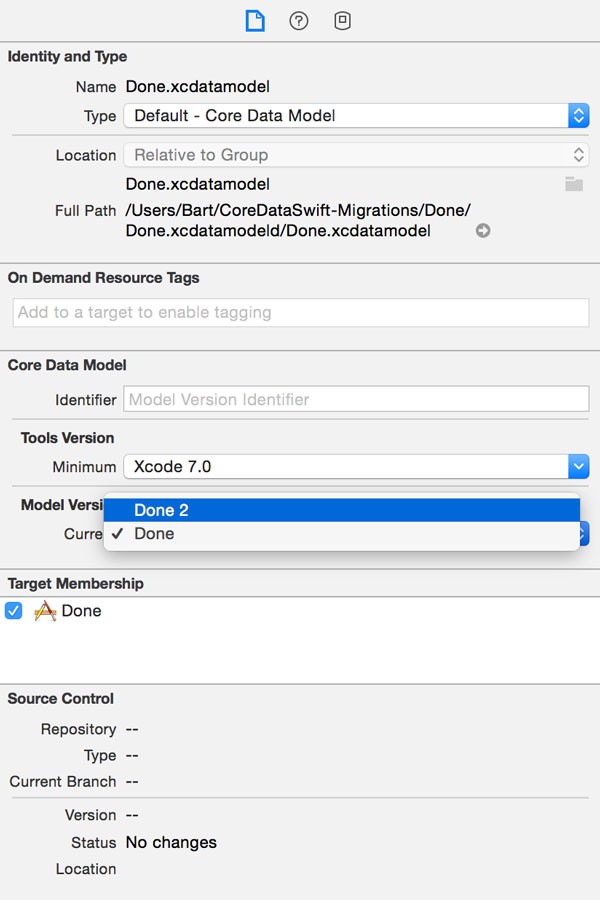The width and height of the screenshot is (600, 900).
Task: Click the Target Membership heading
Action: coord(76,584)
